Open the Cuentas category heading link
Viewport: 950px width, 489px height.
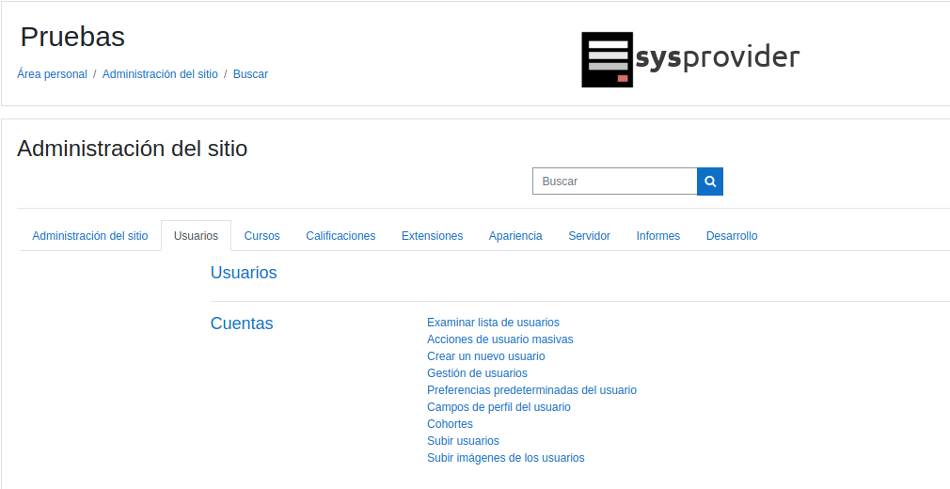point(241,324)
